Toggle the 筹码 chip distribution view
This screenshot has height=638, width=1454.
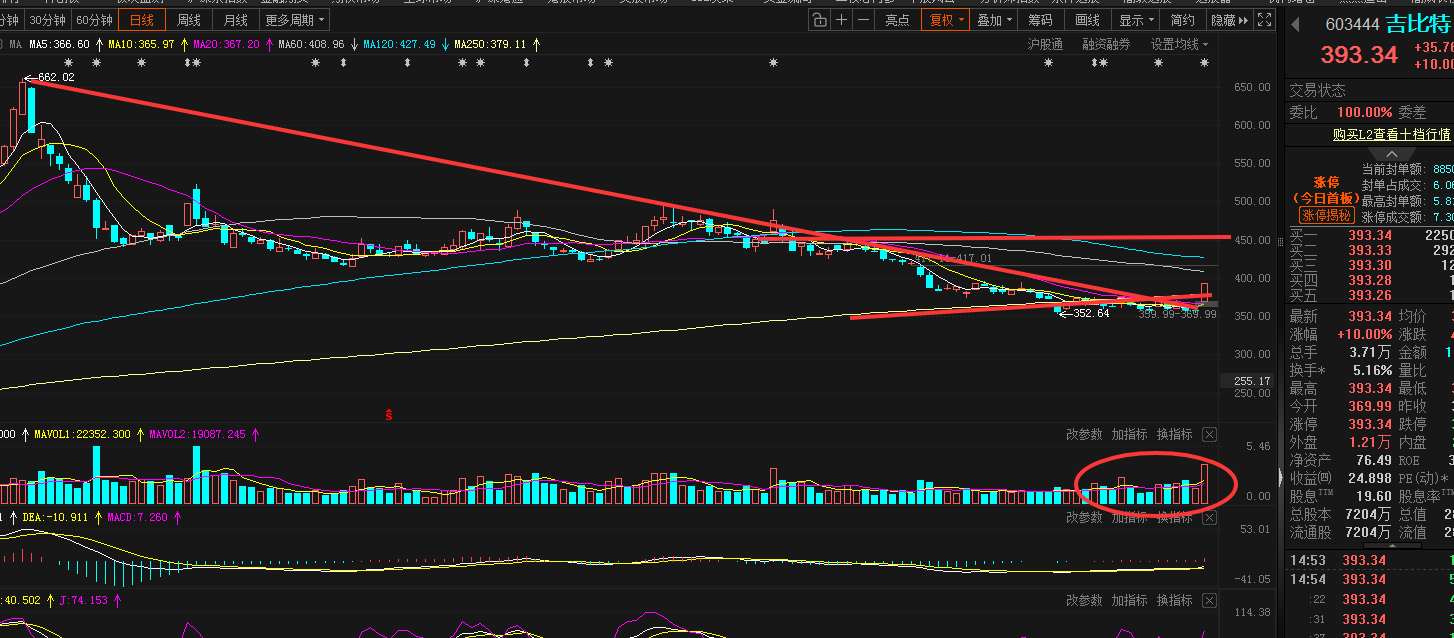click(x=1040, y=20)
